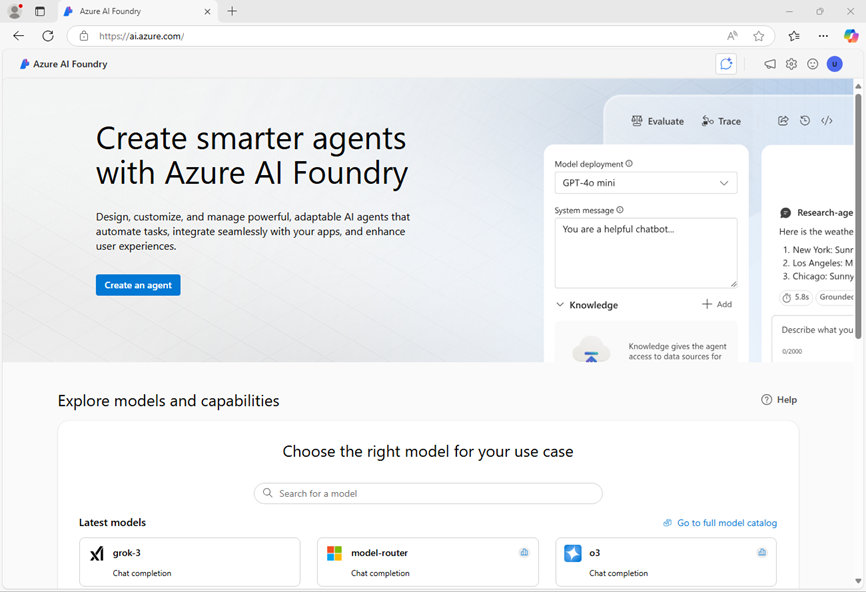The image size is (866, 592).
Task: Click the browser address bar URL
Action: coord(141,36)
